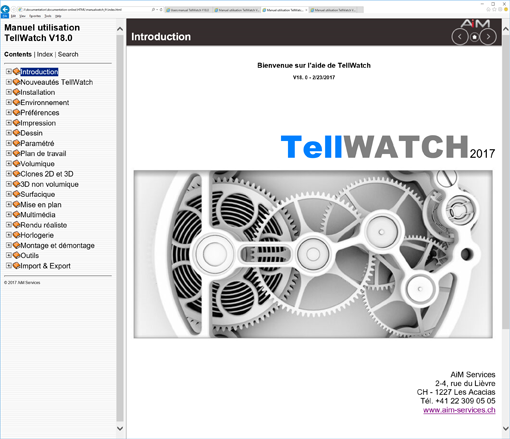Switch to the Index tab
Screen dimensions: 510x439
[x=45, y=54]
